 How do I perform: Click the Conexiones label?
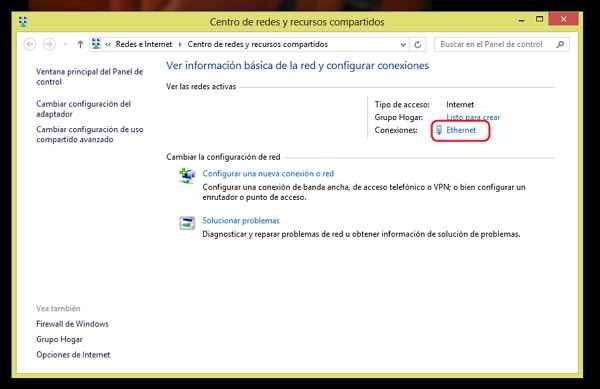tap(396, 130)
